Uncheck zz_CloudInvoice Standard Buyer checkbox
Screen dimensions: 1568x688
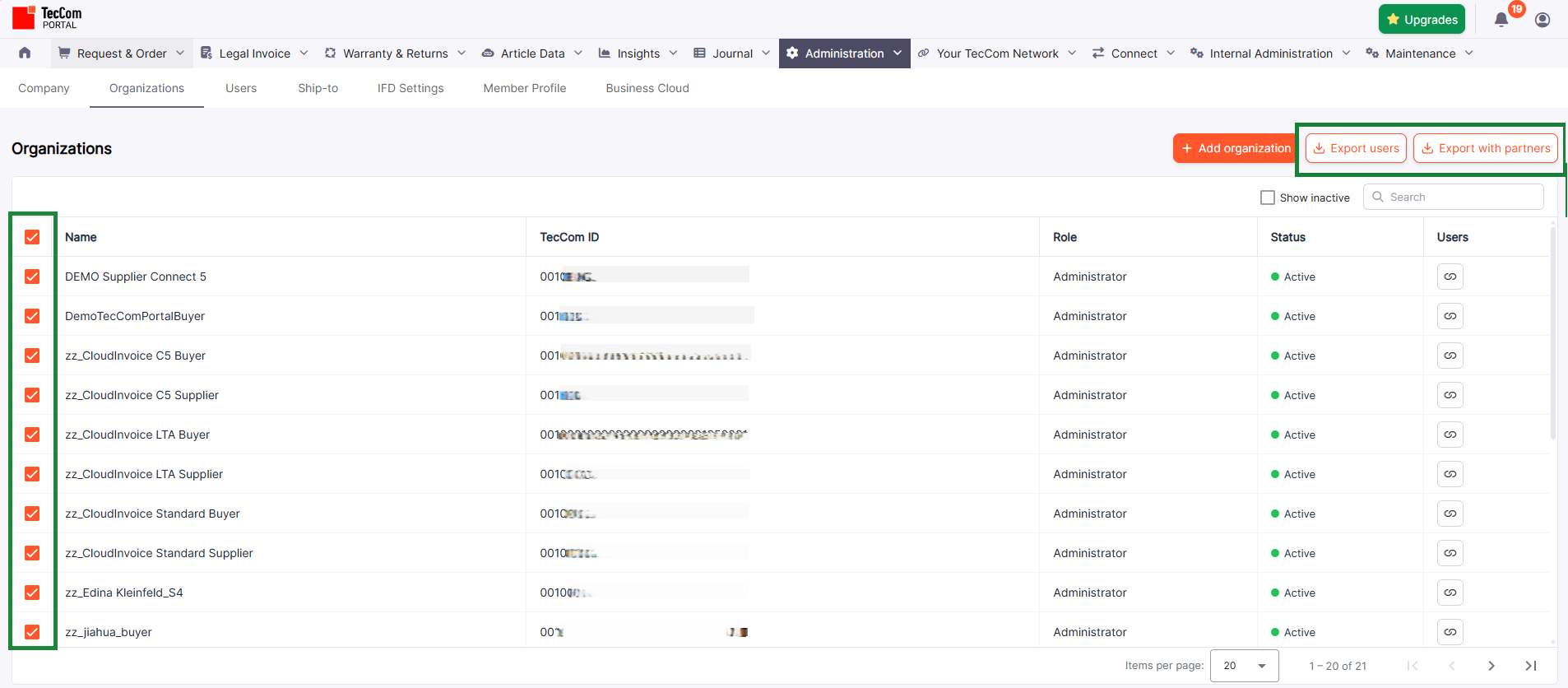[x=32, y=514]
